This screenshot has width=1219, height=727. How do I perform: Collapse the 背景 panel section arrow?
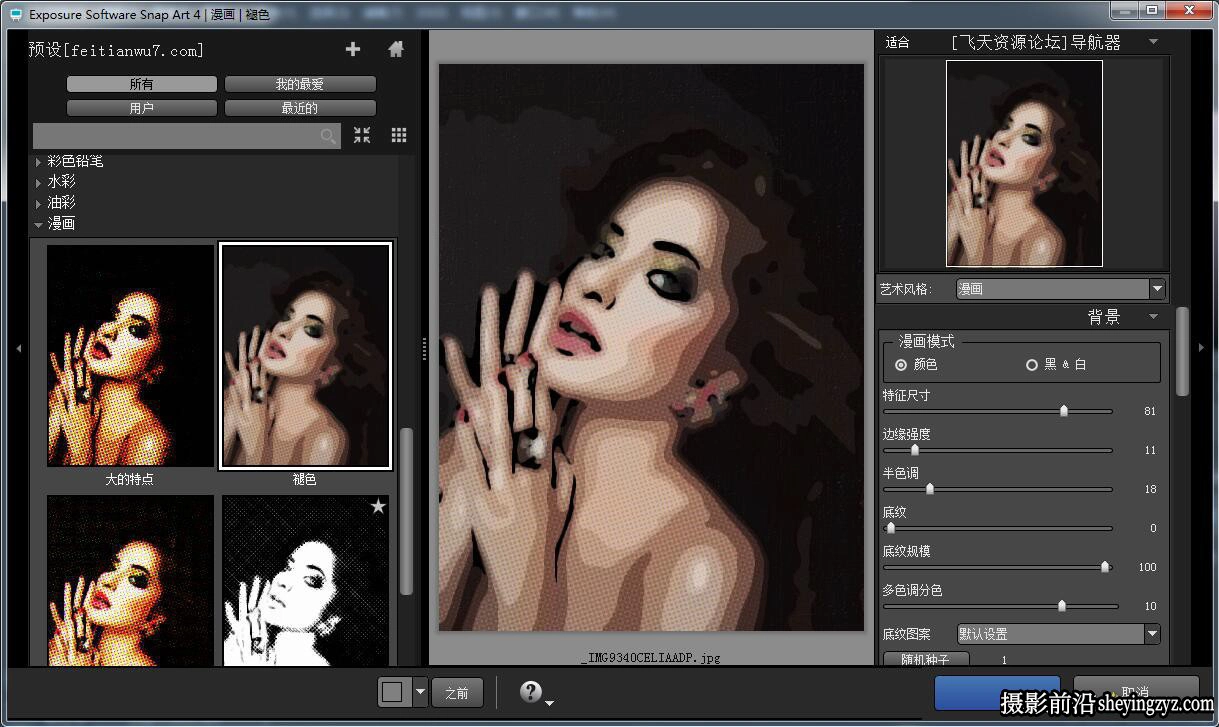click(x=1153, y=317)
